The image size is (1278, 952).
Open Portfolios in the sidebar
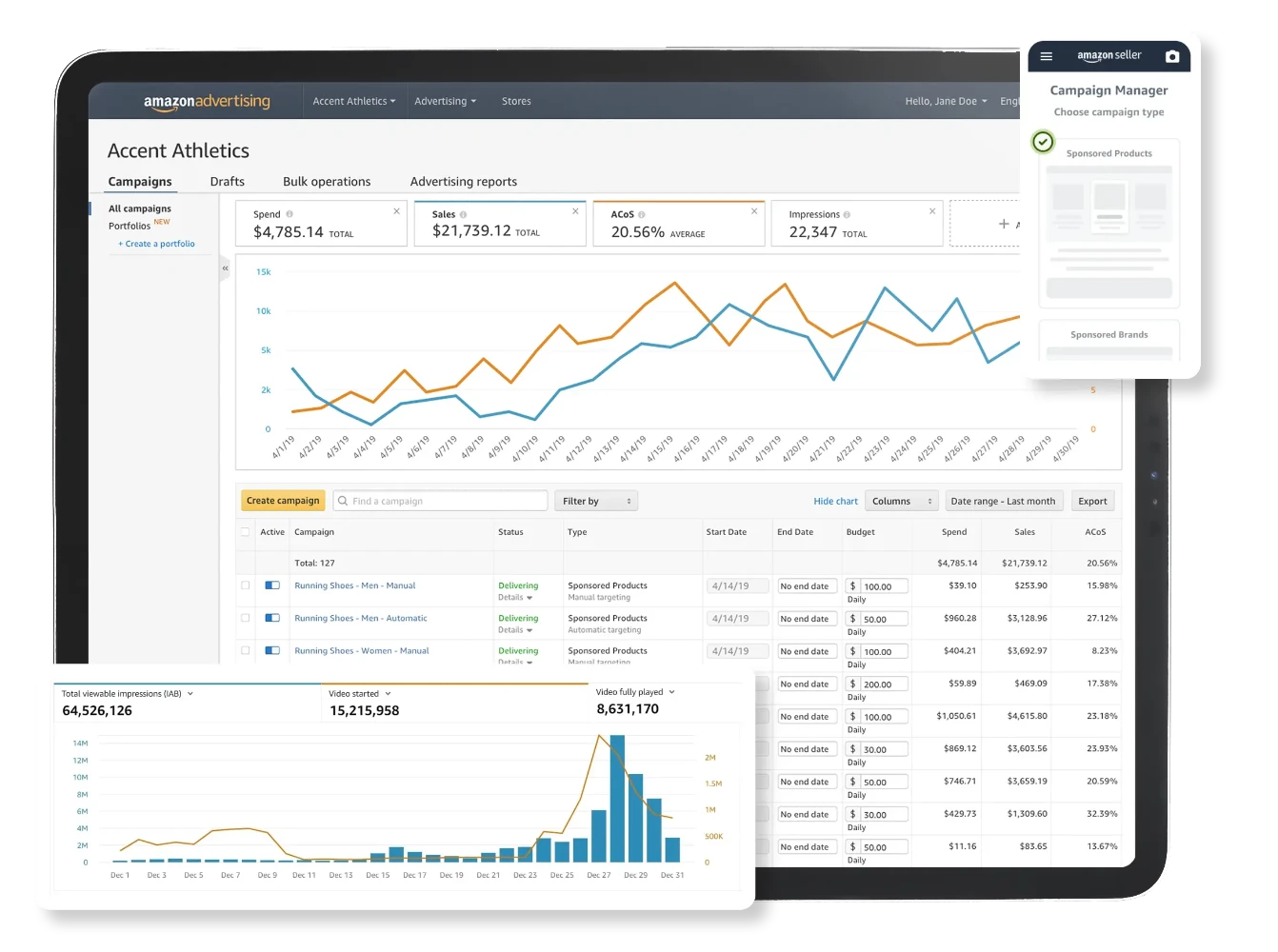point(130,226)
